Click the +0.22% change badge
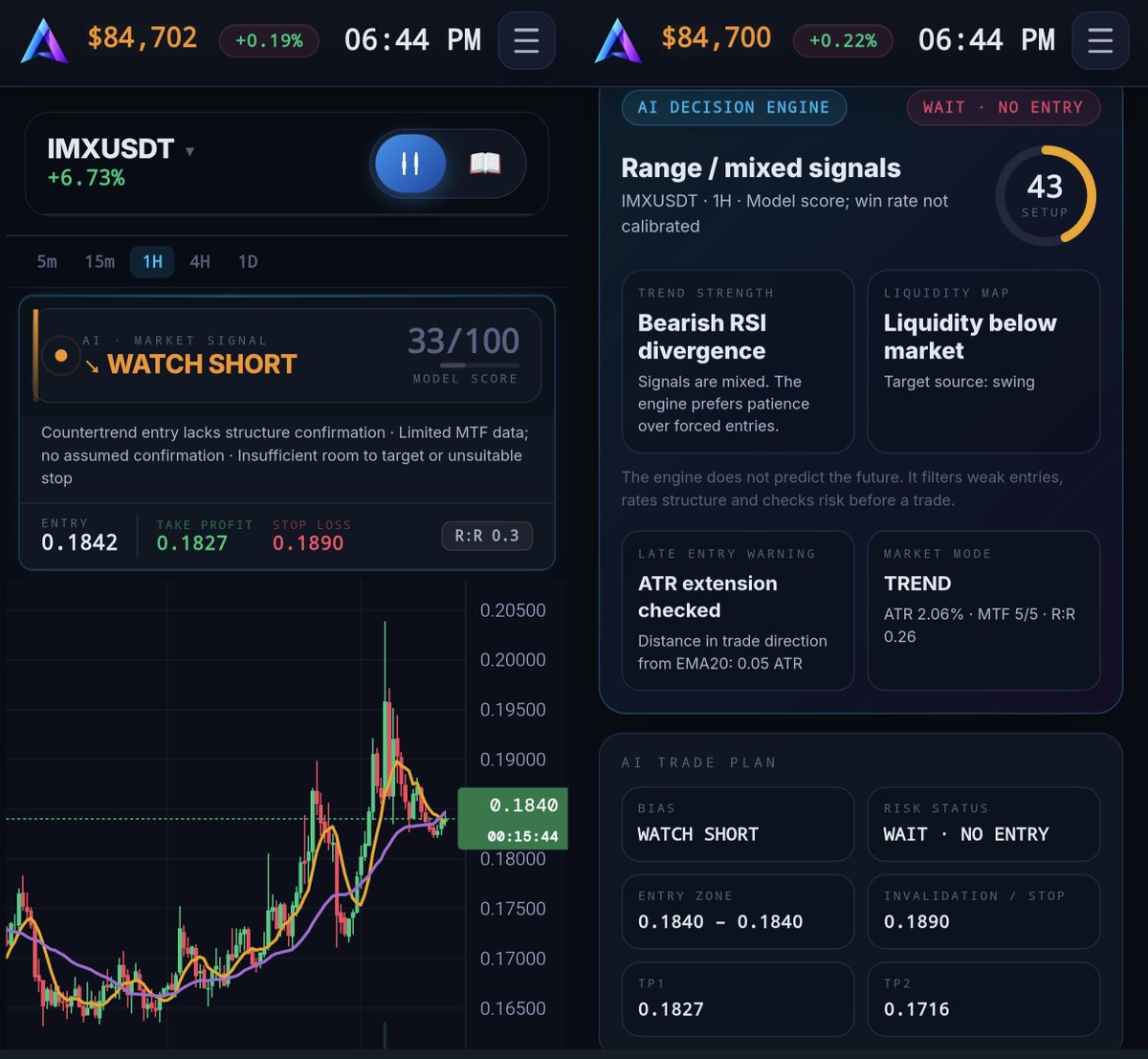Image resolution: width=1148 pixels, height=1059 pixels. [x=843, y=40]
